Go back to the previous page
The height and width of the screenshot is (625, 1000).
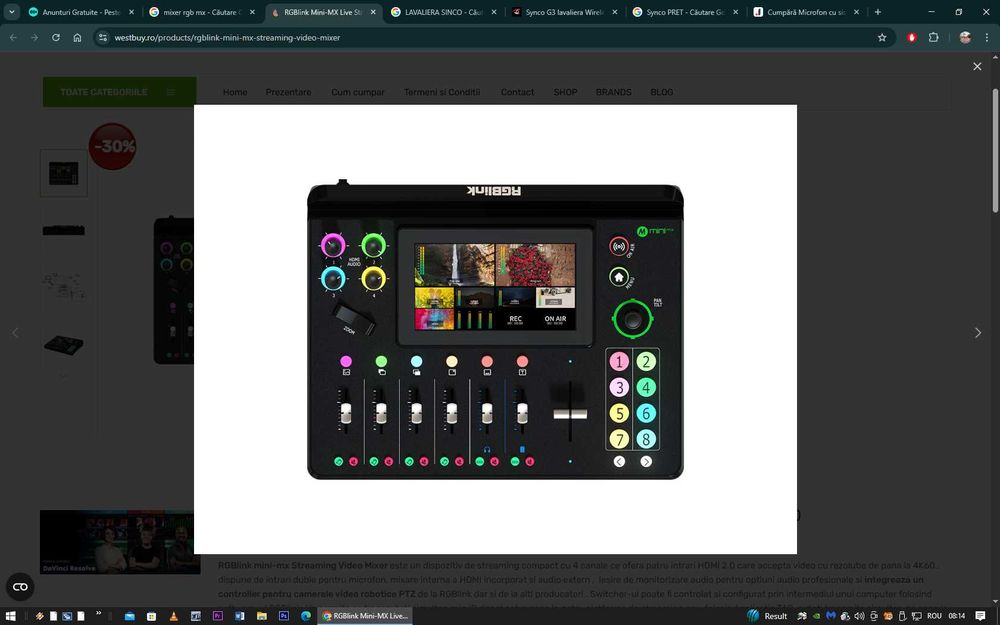click(13, 38)
